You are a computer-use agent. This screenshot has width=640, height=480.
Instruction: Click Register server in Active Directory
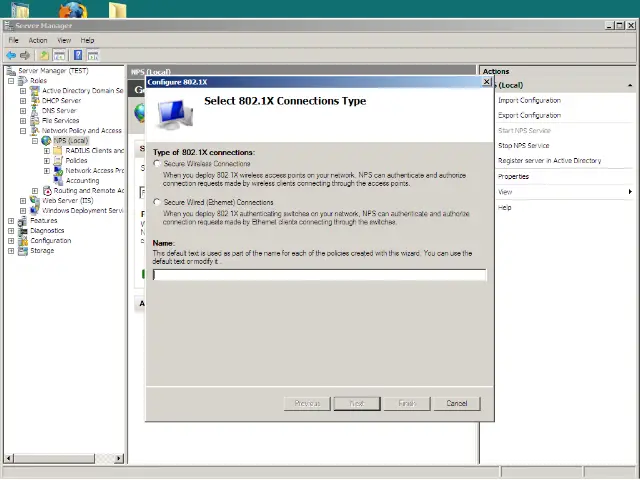pos(549,161)
